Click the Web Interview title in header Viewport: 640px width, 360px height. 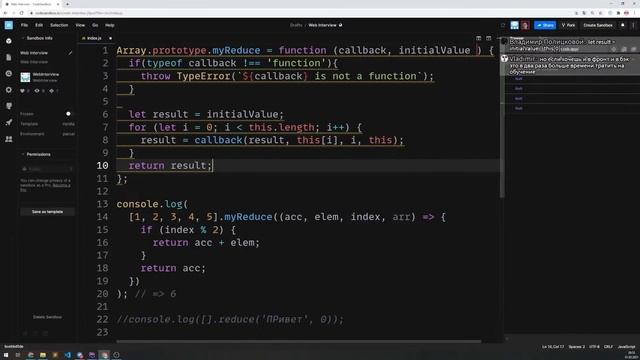click(322, 25)
